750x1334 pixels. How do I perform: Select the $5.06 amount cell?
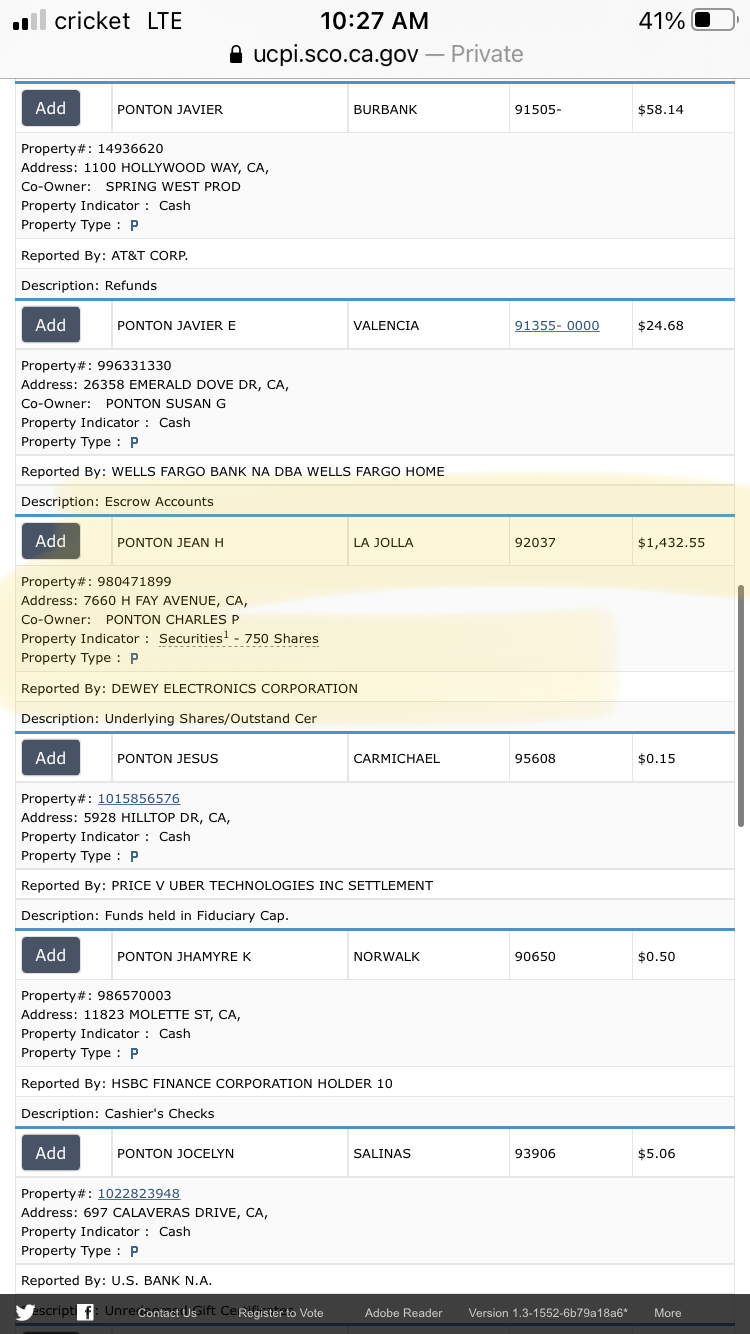(684, 1153)
